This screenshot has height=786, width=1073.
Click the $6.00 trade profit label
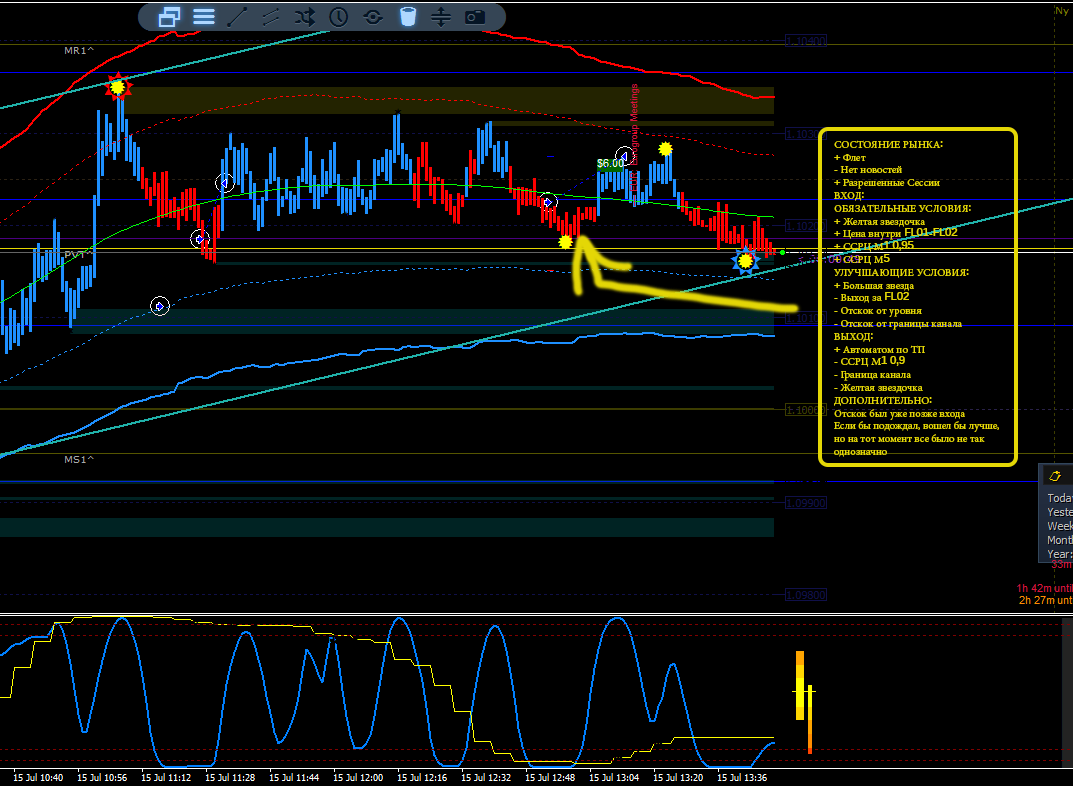(610, 163)
